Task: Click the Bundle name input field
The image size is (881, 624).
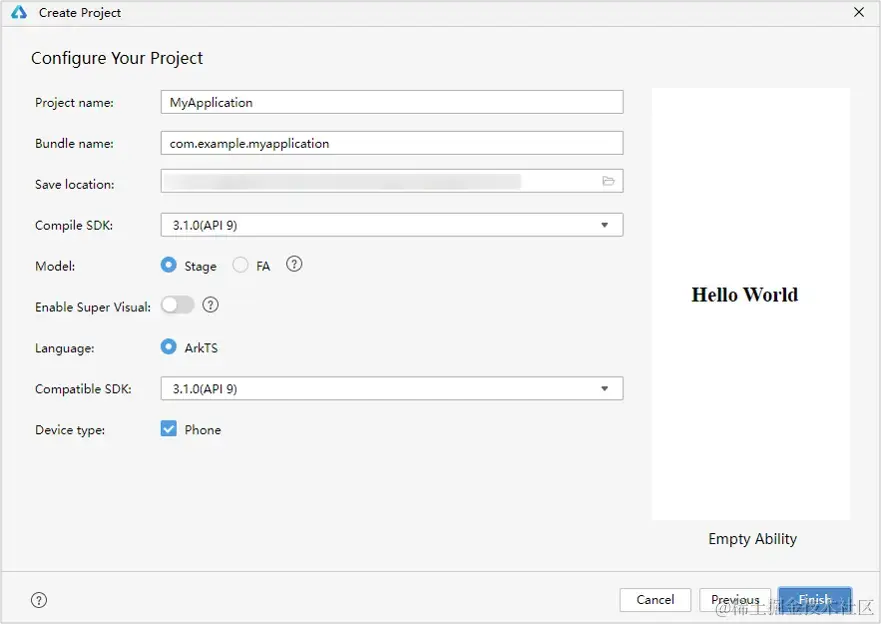Action: [392, 143]
